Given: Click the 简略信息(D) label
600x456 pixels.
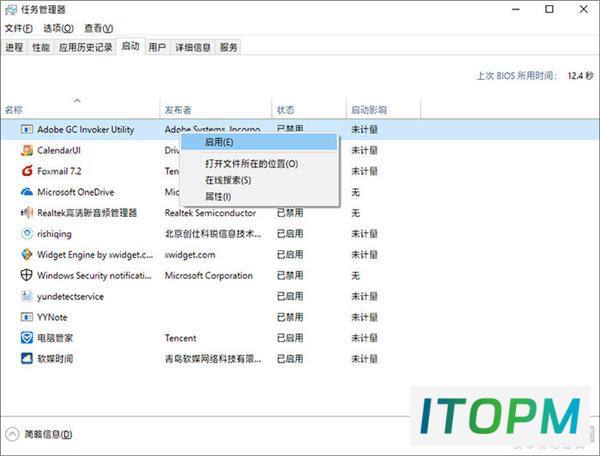Looking at the screenshot, I should 48,434.
